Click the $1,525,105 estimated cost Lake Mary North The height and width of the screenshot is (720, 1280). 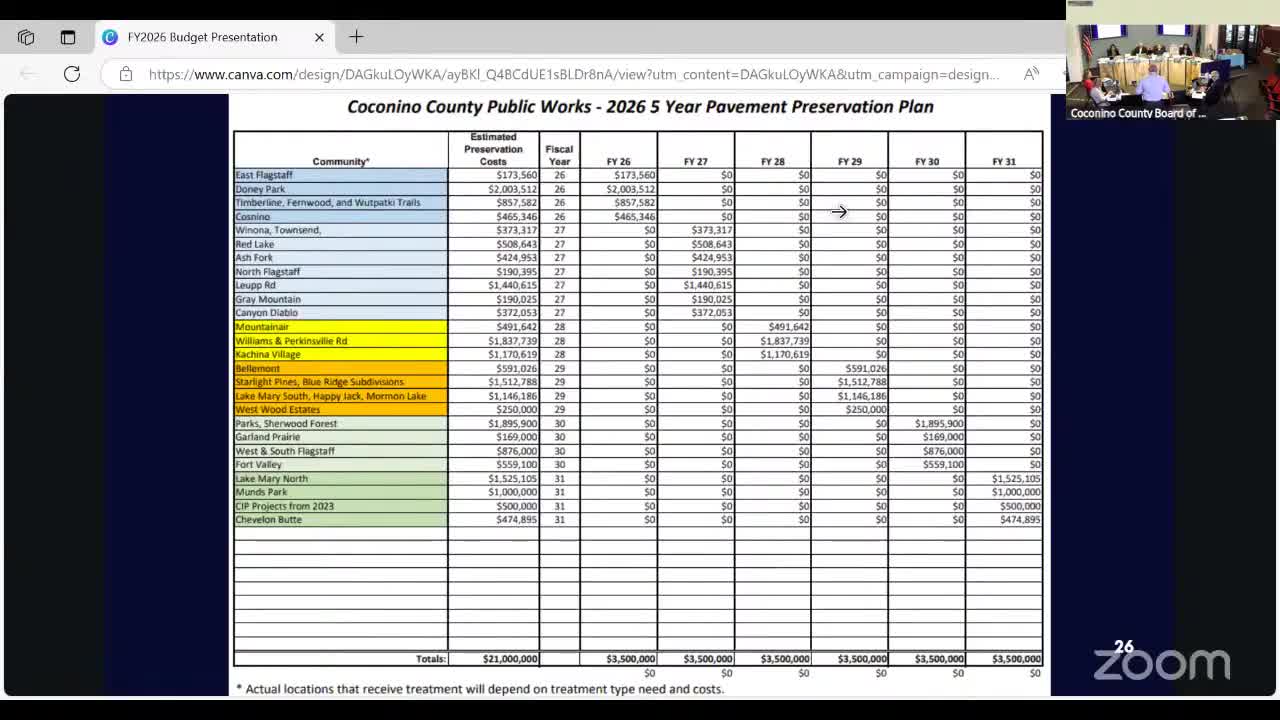(x=513, y=478)
